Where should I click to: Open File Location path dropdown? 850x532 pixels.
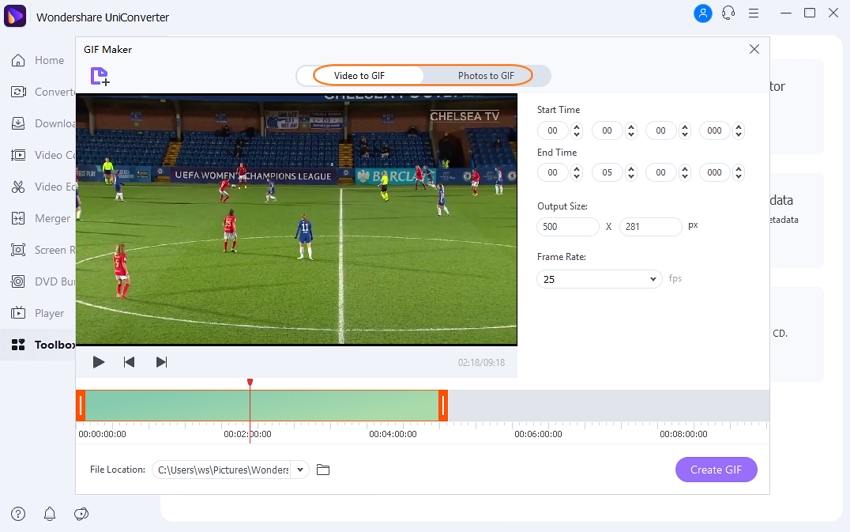300,470
